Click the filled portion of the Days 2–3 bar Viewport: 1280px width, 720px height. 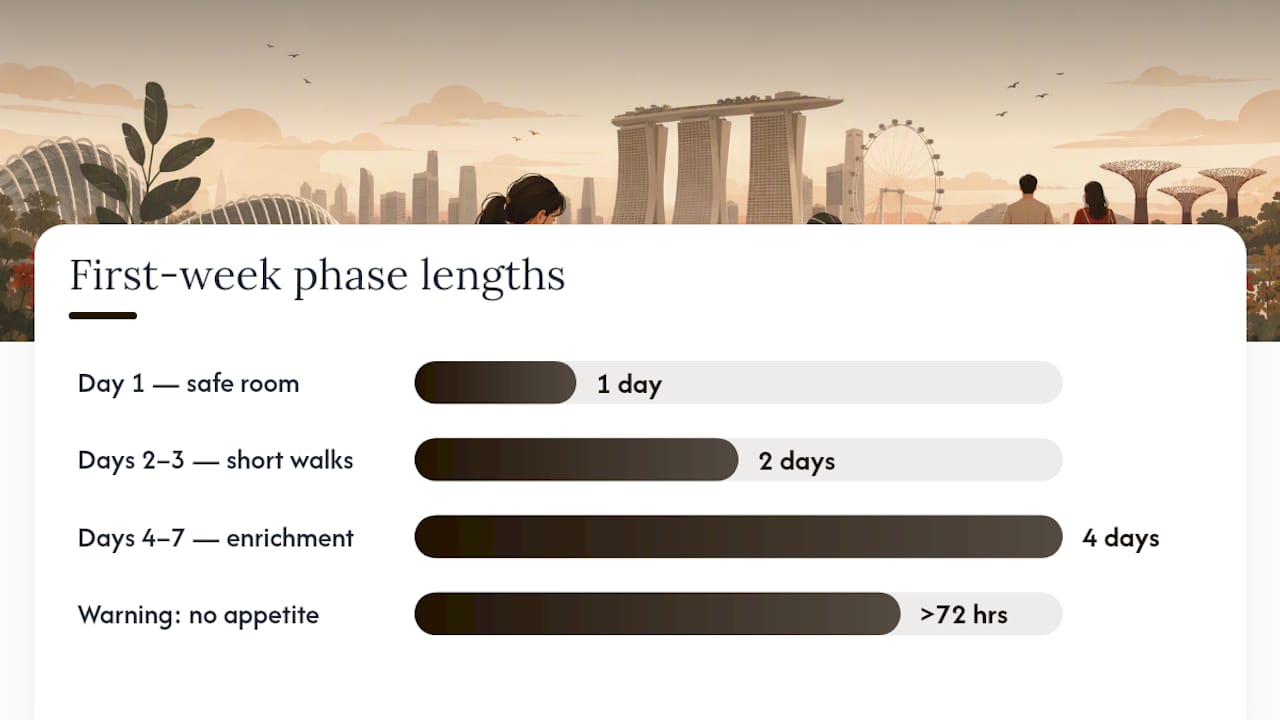tap(576, 460)
